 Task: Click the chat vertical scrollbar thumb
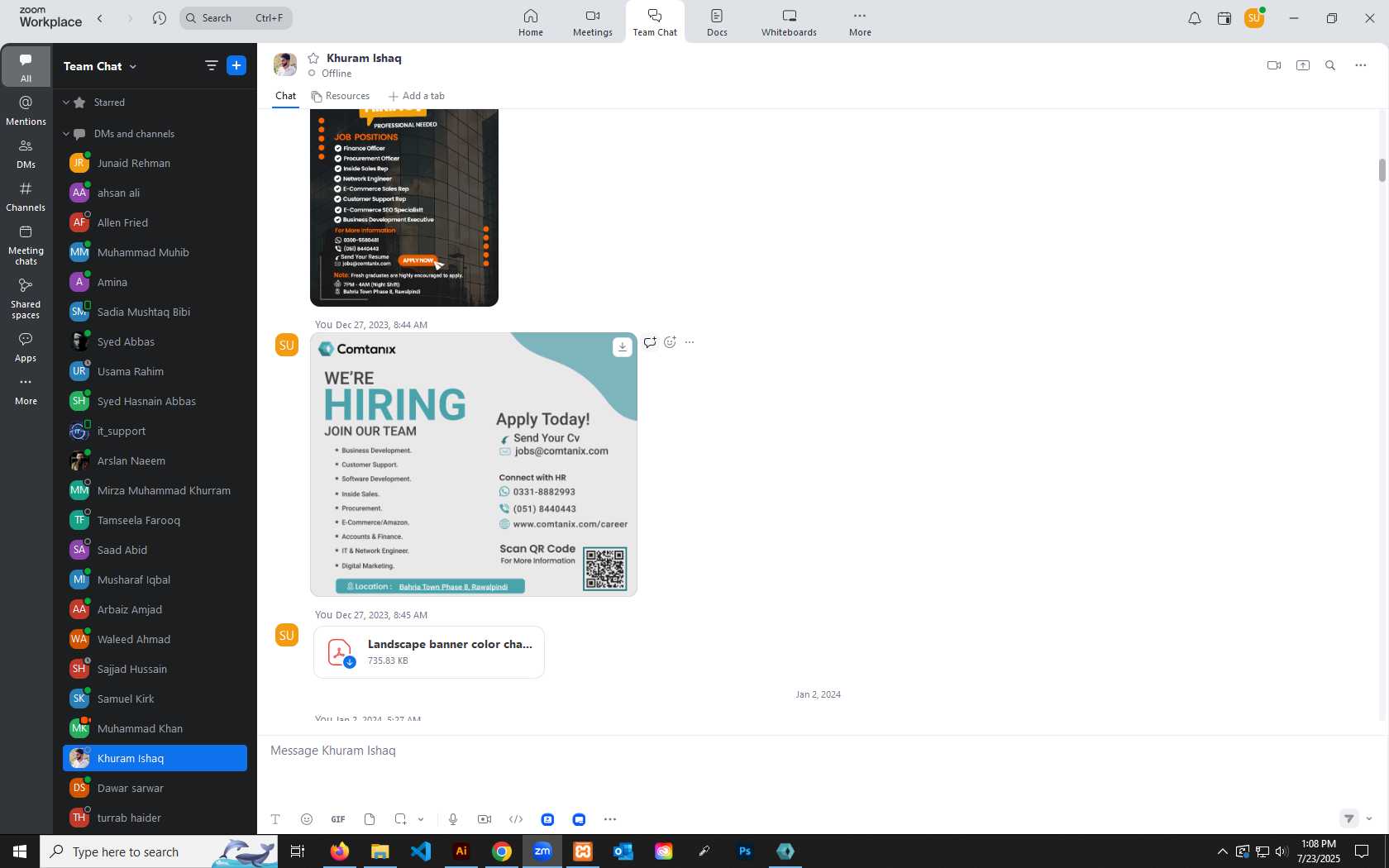[1382, 170]
